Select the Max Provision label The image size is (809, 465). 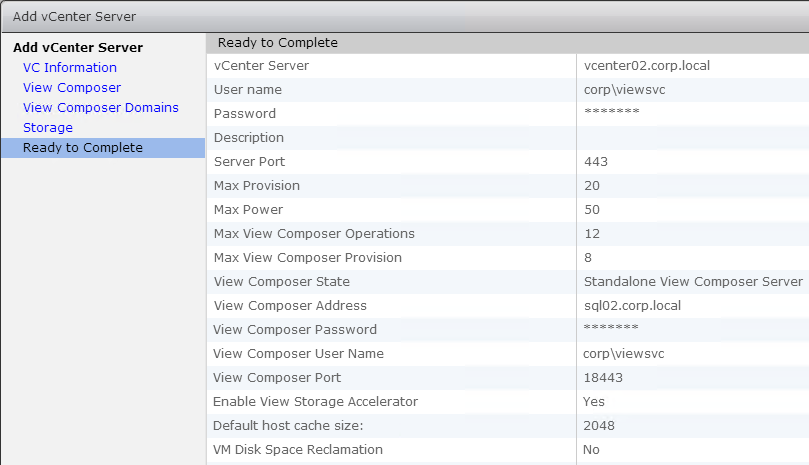click(256, 186)
